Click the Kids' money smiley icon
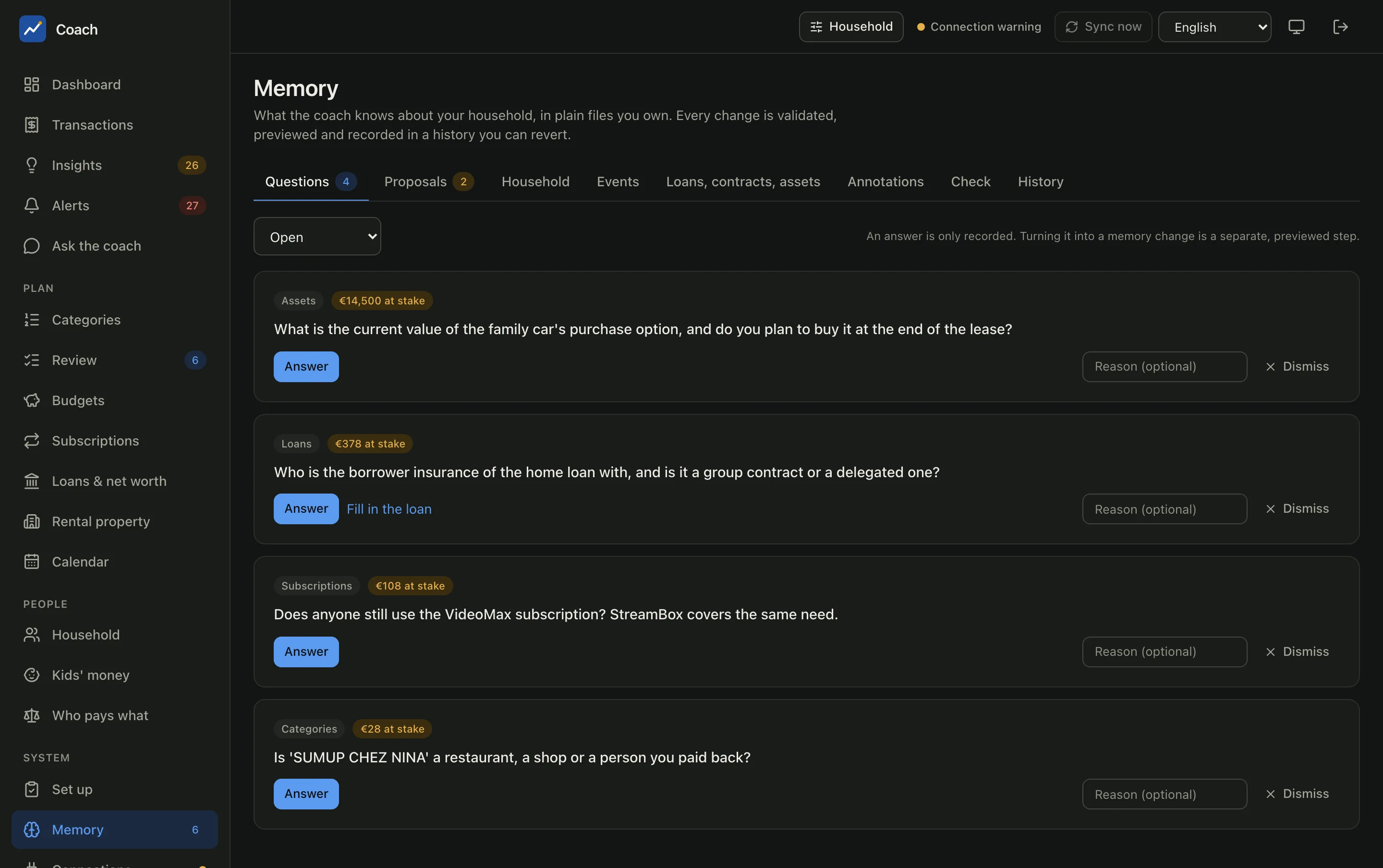Viewport: 1383px width, 868px height. pos(32,675)
